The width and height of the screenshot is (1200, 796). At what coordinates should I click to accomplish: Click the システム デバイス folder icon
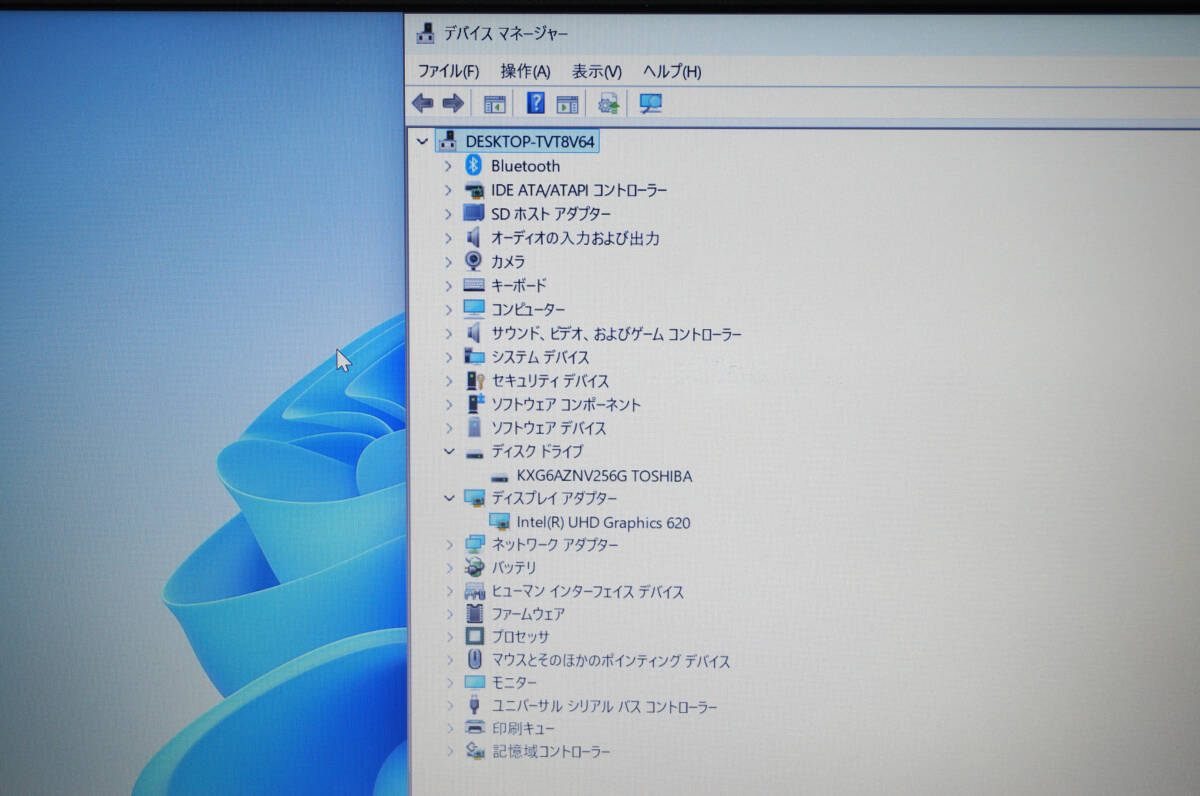[474, 357]
